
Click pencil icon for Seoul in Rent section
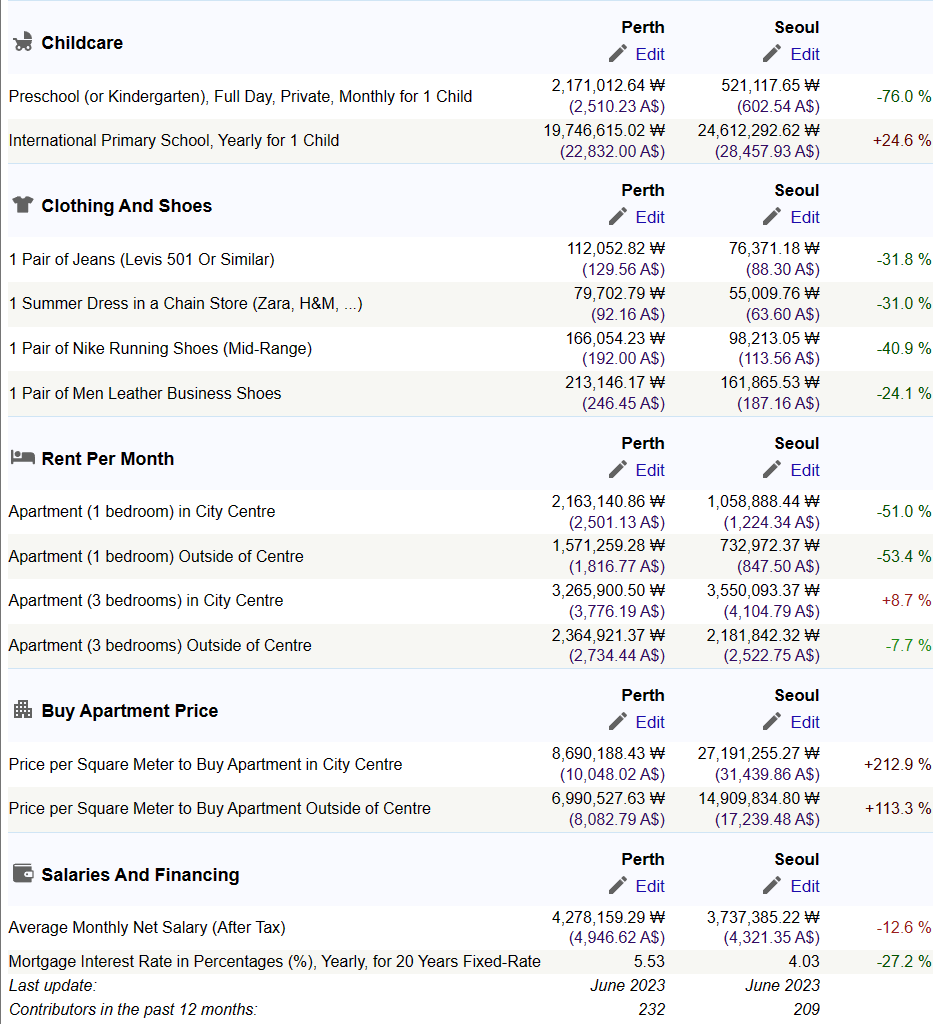(772, 470)
